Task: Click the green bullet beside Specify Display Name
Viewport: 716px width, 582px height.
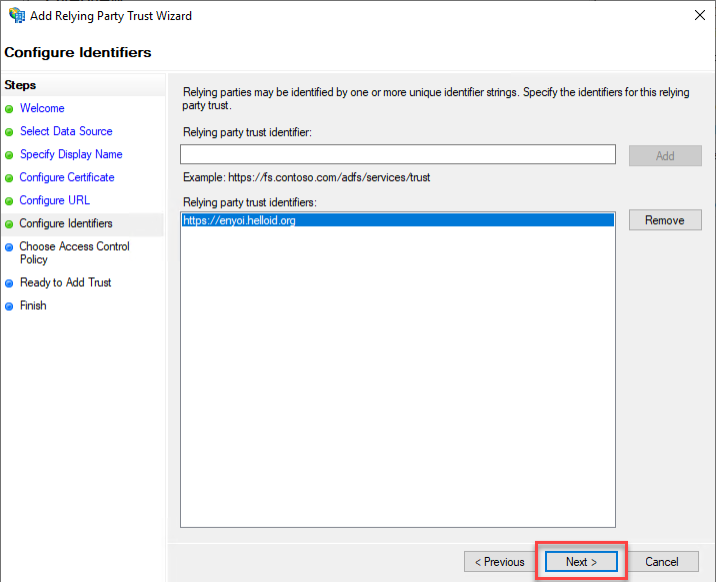Action: pyautogui.click(x=9, y=155)
